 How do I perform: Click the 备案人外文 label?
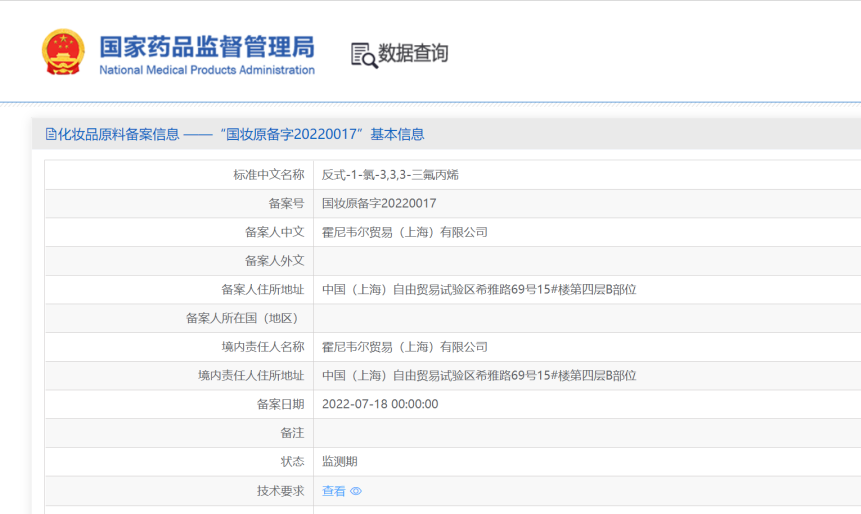point(275,261)
